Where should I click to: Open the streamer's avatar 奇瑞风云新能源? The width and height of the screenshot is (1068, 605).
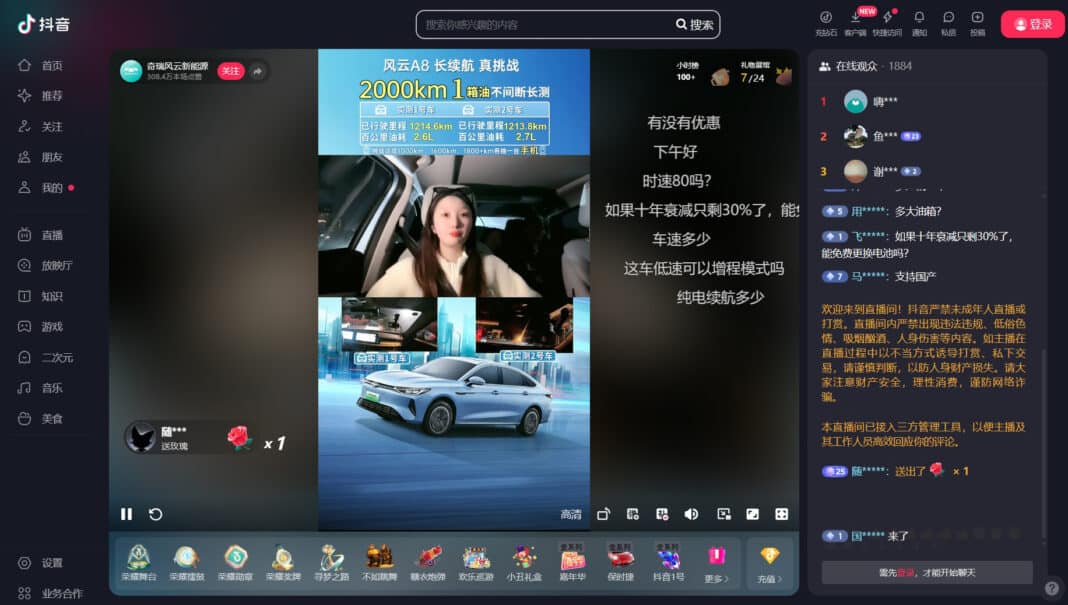131,71
